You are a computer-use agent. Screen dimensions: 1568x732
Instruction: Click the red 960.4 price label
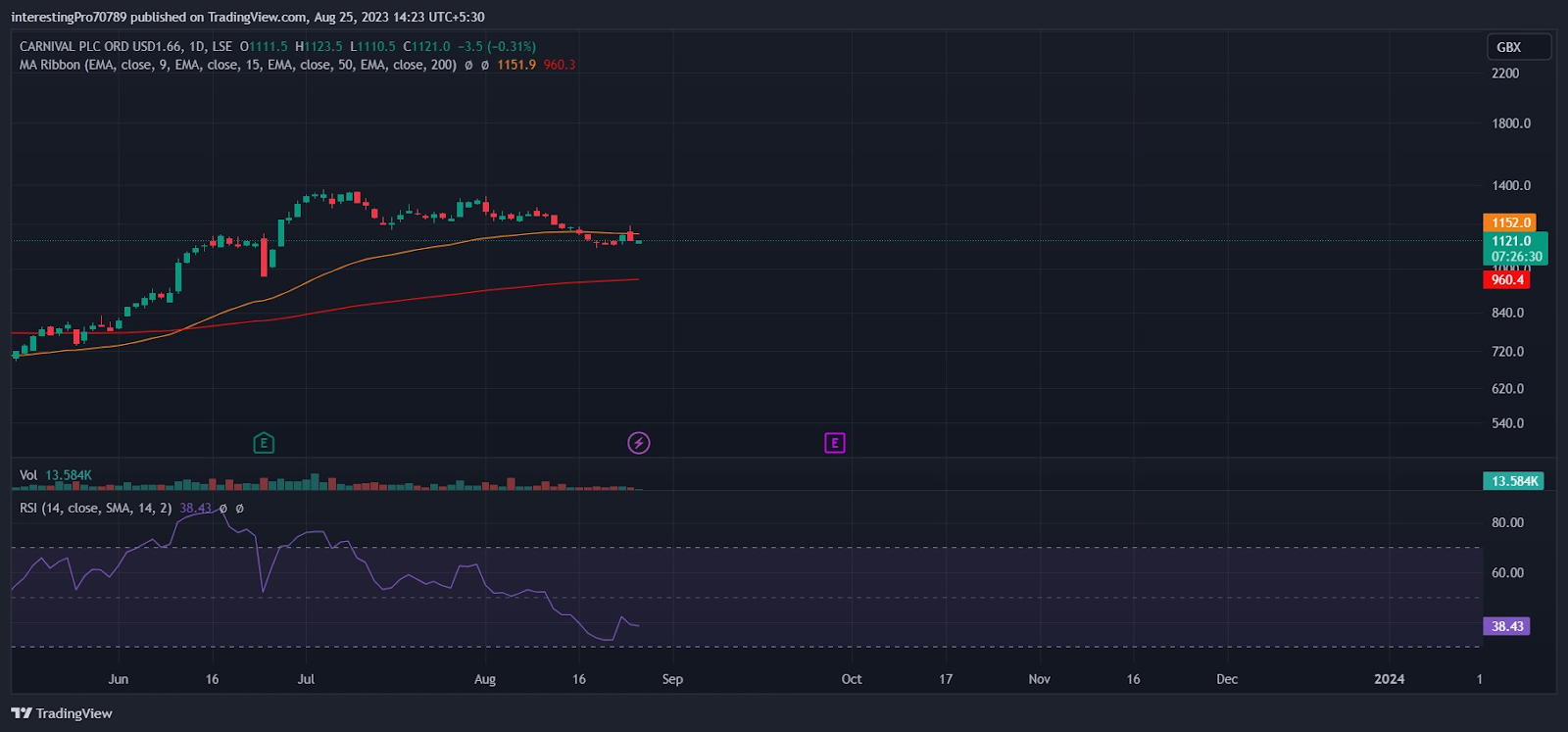pos(1506,279)
